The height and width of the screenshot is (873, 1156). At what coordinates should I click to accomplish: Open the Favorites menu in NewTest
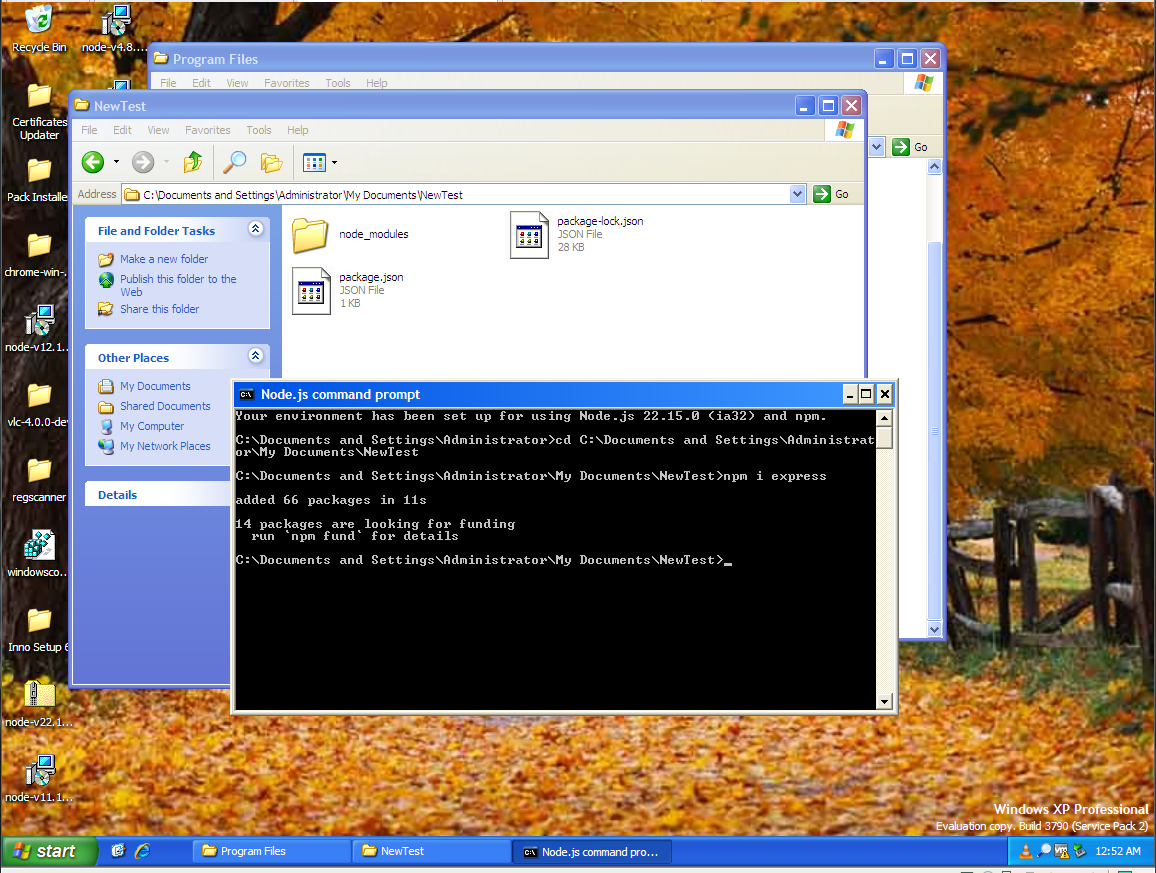208,130
